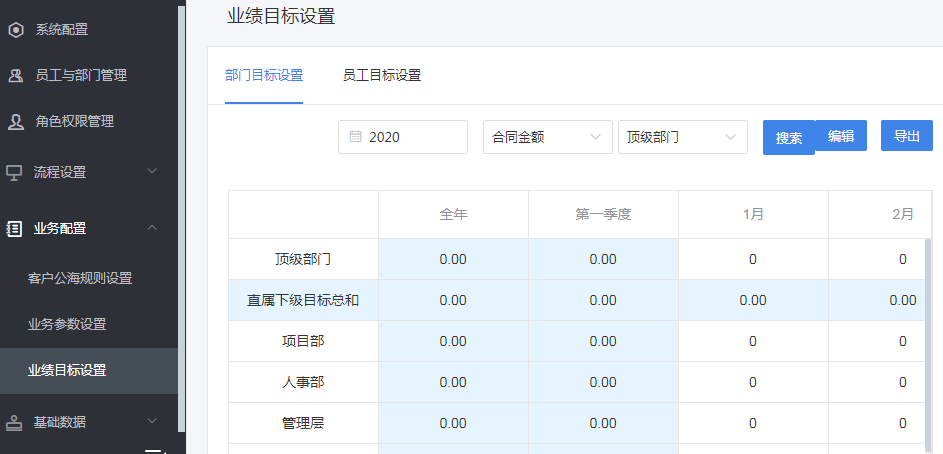Click the 系统配置 hexagon icon

[x=16, y=29]
